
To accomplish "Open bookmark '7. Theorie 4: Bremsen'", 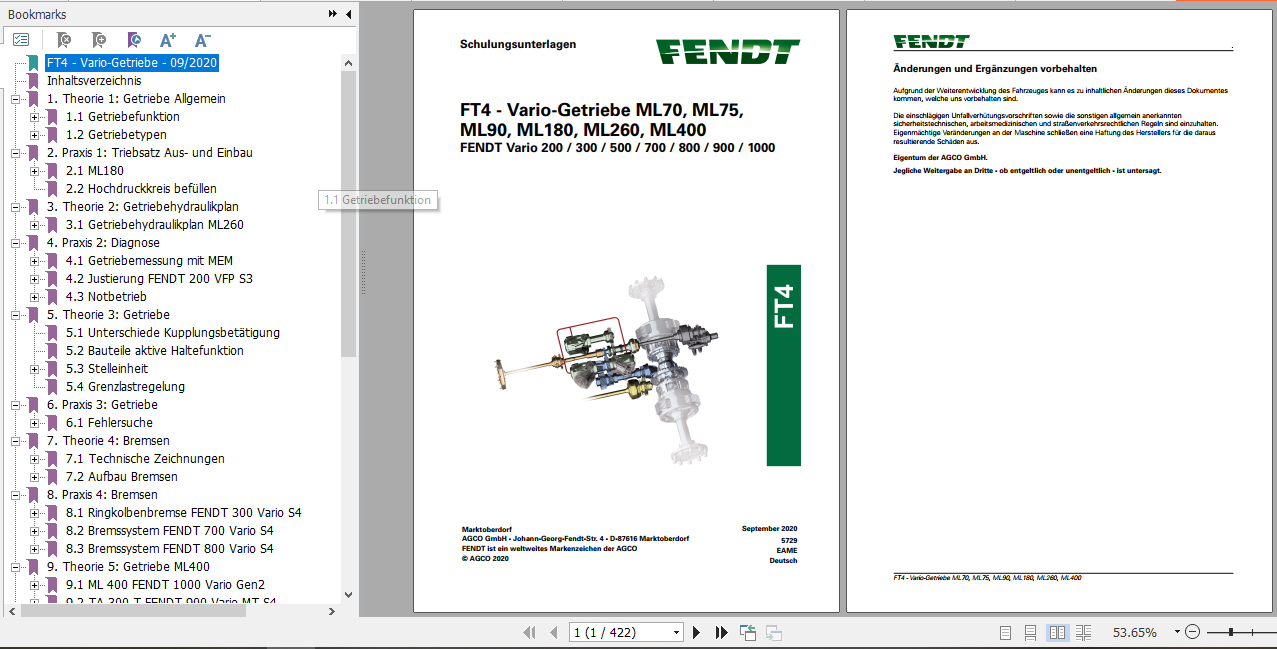I will 108,441.
